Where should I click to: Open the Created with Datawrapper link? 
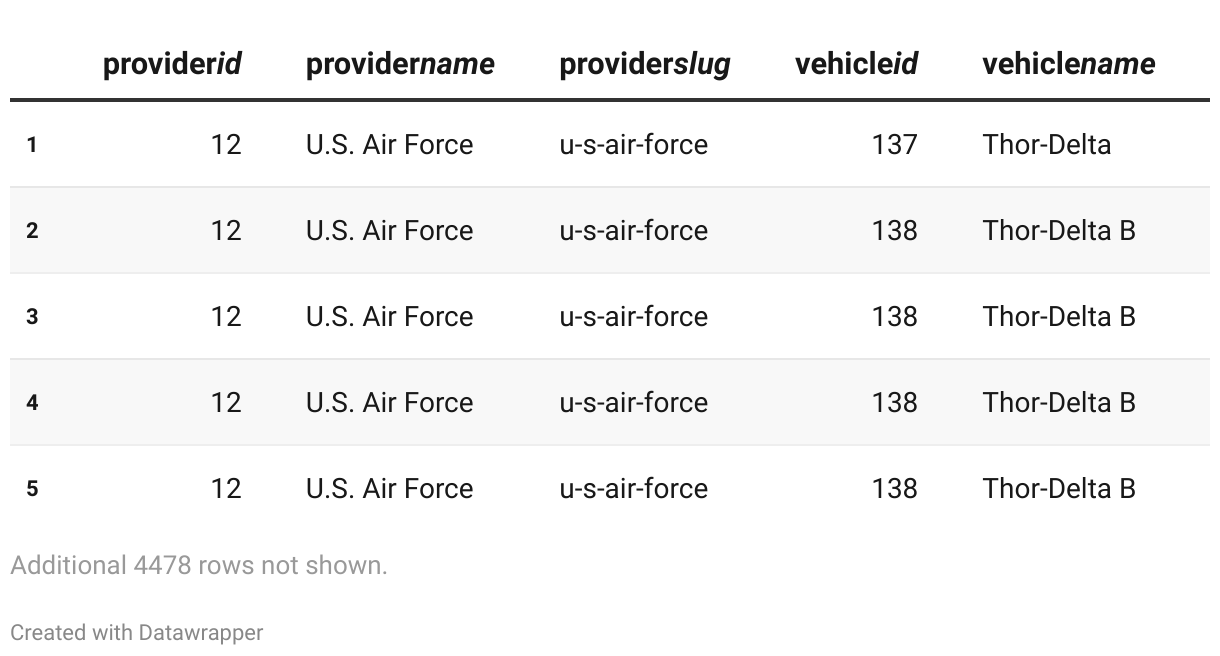pos(137,632)
